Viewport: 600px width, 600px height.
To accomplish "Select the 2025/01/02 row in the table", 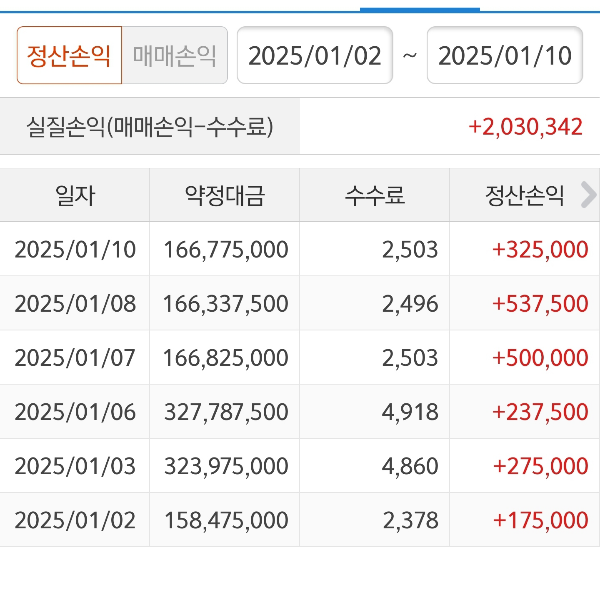I will 75,520.
